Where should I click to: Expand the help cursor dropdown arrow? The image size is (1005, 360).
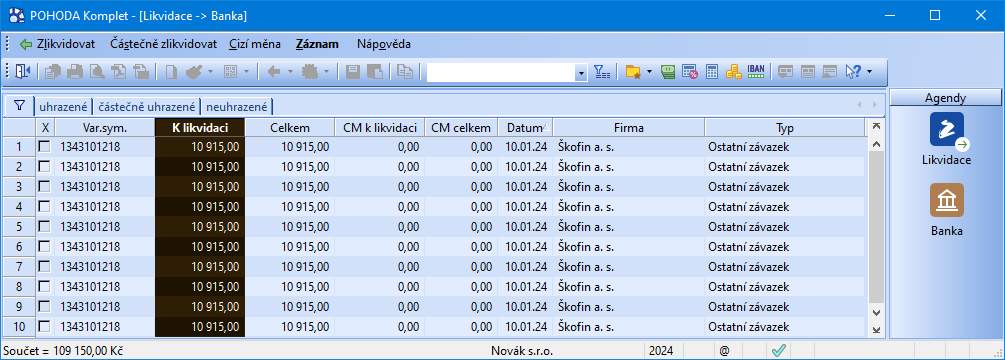click(869, 72)
